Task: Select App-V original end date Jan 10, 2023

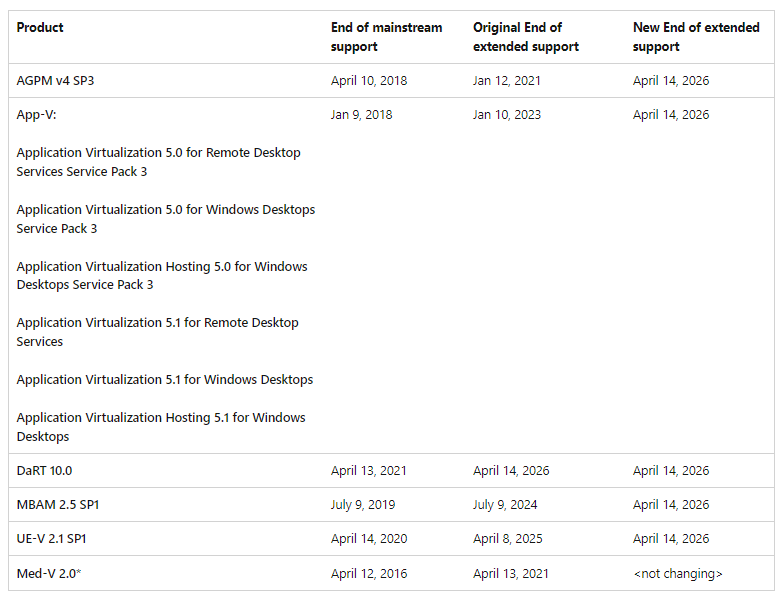Action: 507,114
